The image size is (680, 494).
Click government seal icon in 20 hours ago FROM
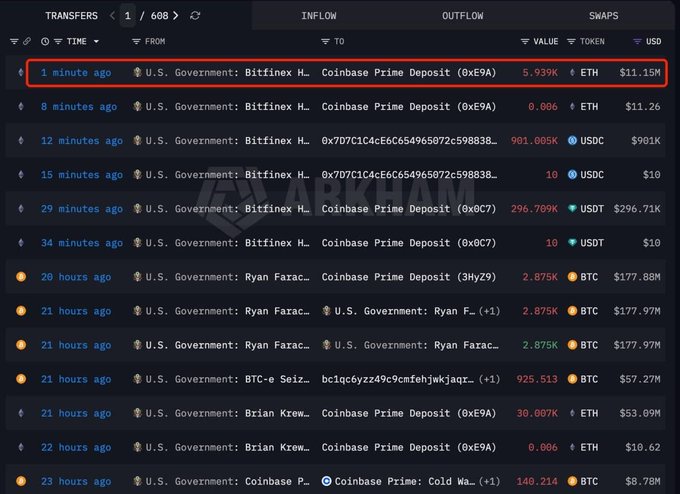137,276
